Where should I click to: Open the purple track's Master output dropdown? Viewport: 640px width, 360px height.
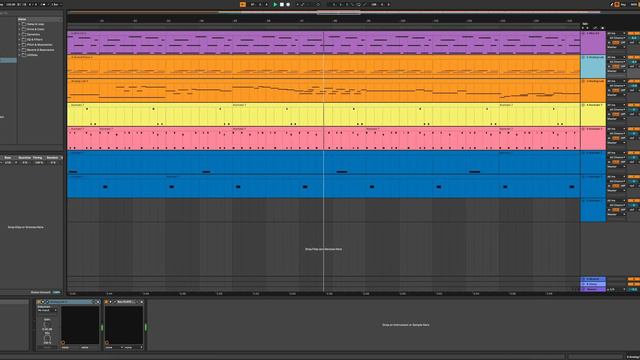tap(616, 47)
